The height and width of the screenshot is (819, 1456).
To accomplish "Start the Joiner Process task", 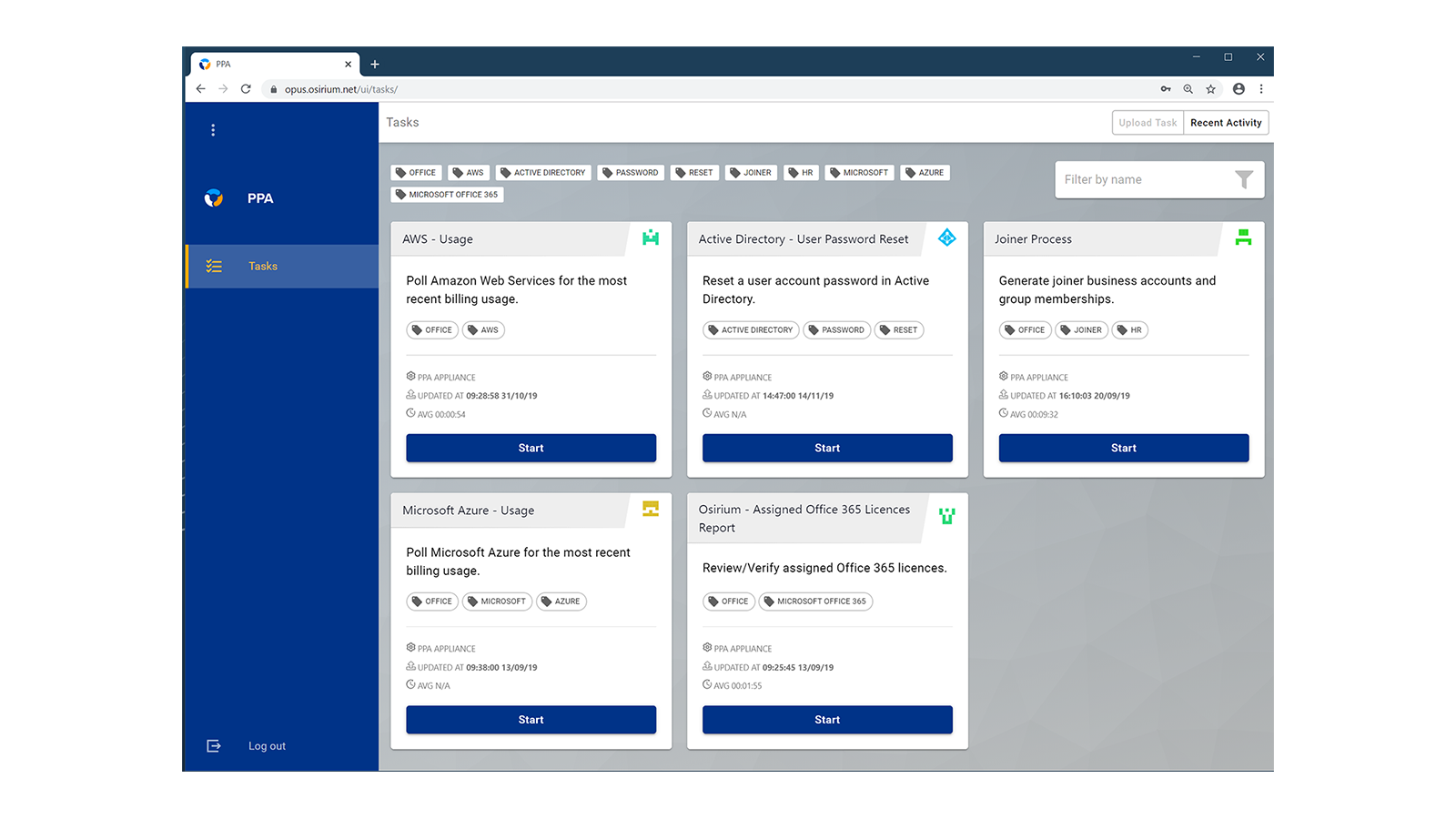I will [1124, 448].
